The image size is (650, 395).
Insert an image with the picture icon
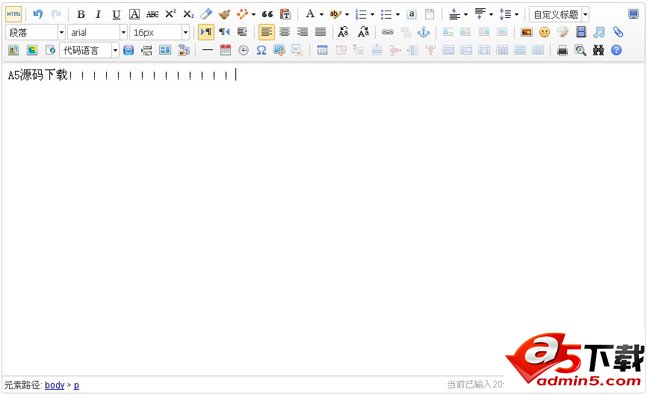click(x=526, y=32)
